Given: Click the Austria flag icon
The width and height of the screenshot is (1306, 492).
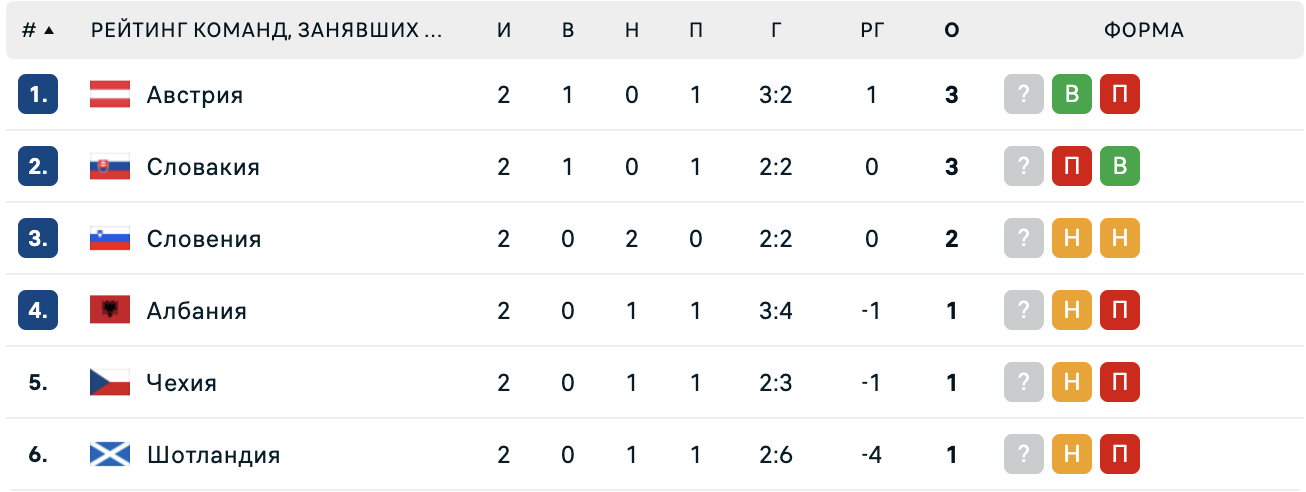Looking at the screenshot, I should [x=110, y=95].
